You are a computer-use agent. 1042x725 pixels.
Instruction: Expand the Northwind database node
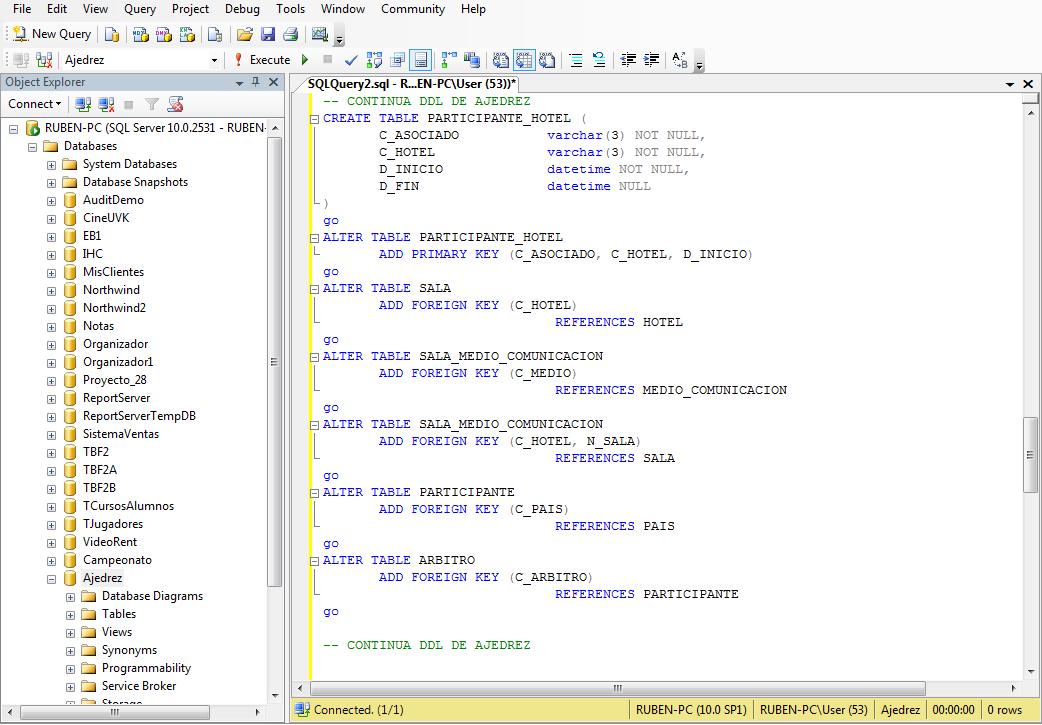(x=51, y=290)
